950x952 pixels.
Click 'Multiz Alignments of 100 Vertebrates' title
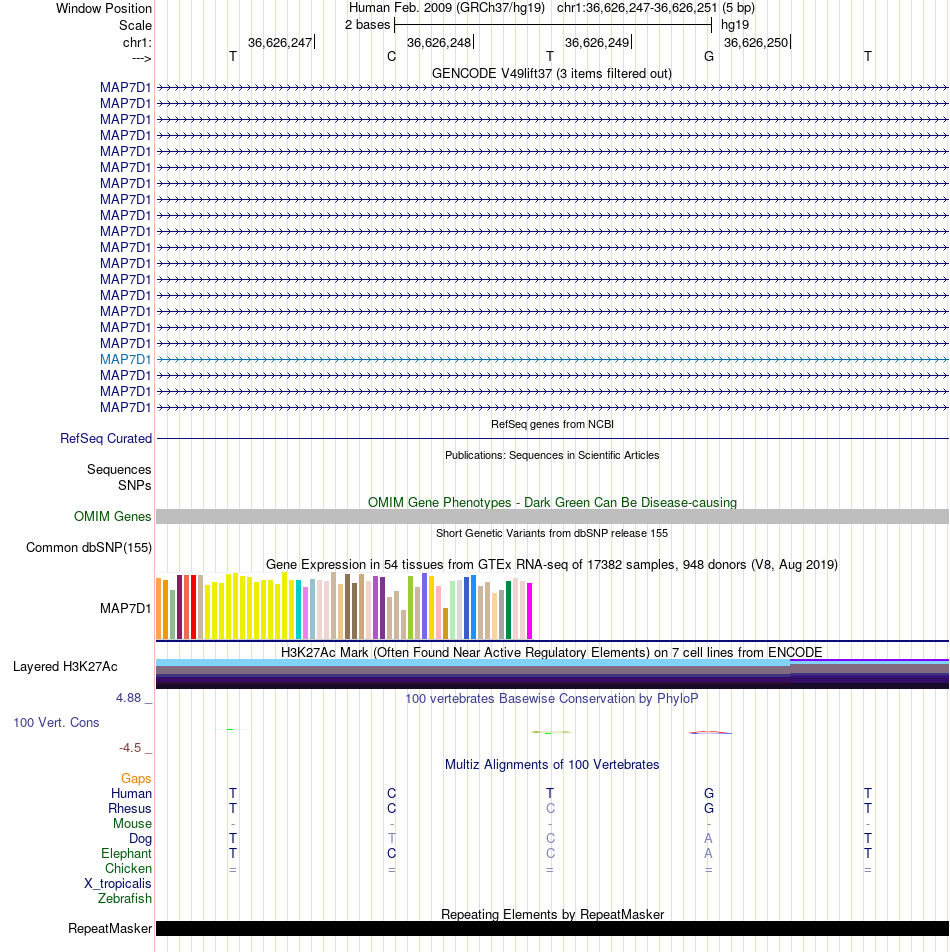(x=552, y=765)
